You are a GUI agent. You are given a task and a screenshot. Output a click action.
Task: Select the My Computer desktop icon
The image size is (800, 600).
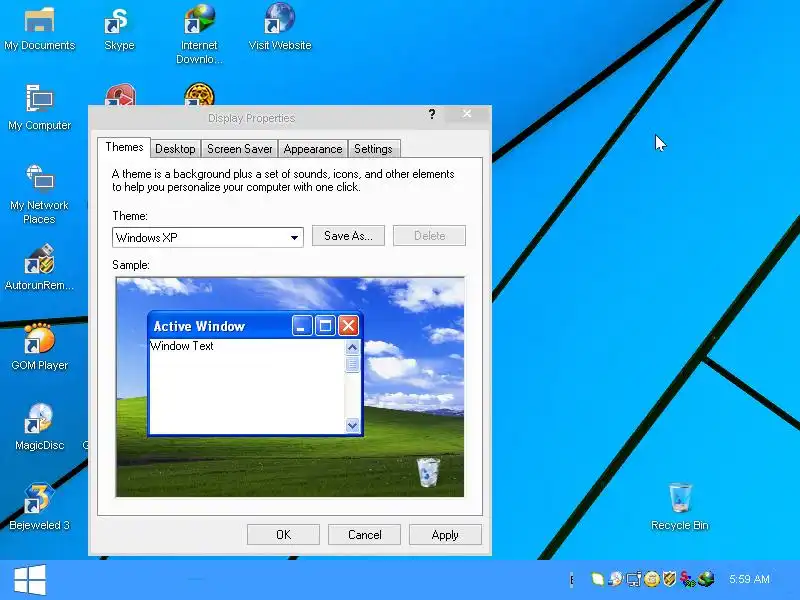pos(40,108)
